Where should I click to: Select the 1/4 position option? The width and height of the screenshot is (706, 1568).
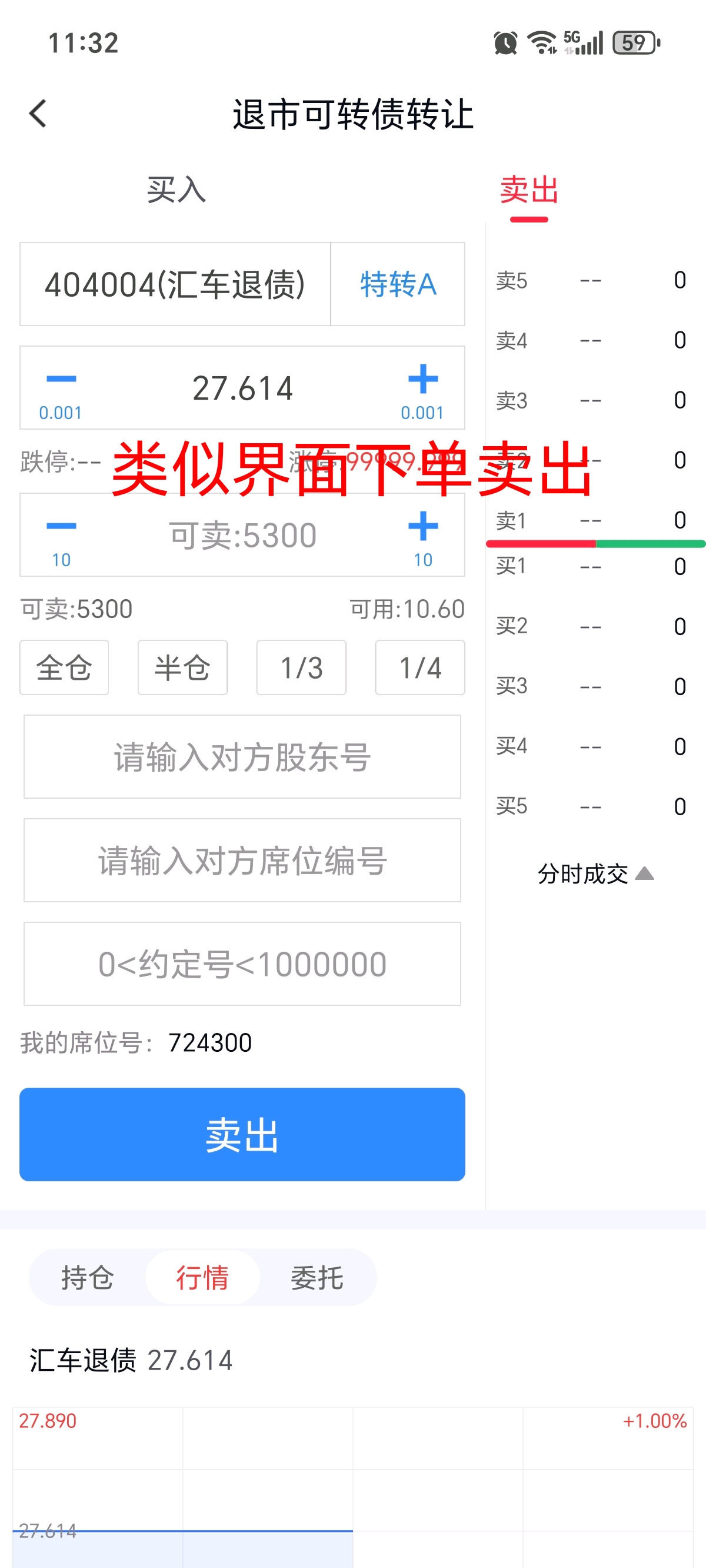pyautogui.click(x=420, y=667)
